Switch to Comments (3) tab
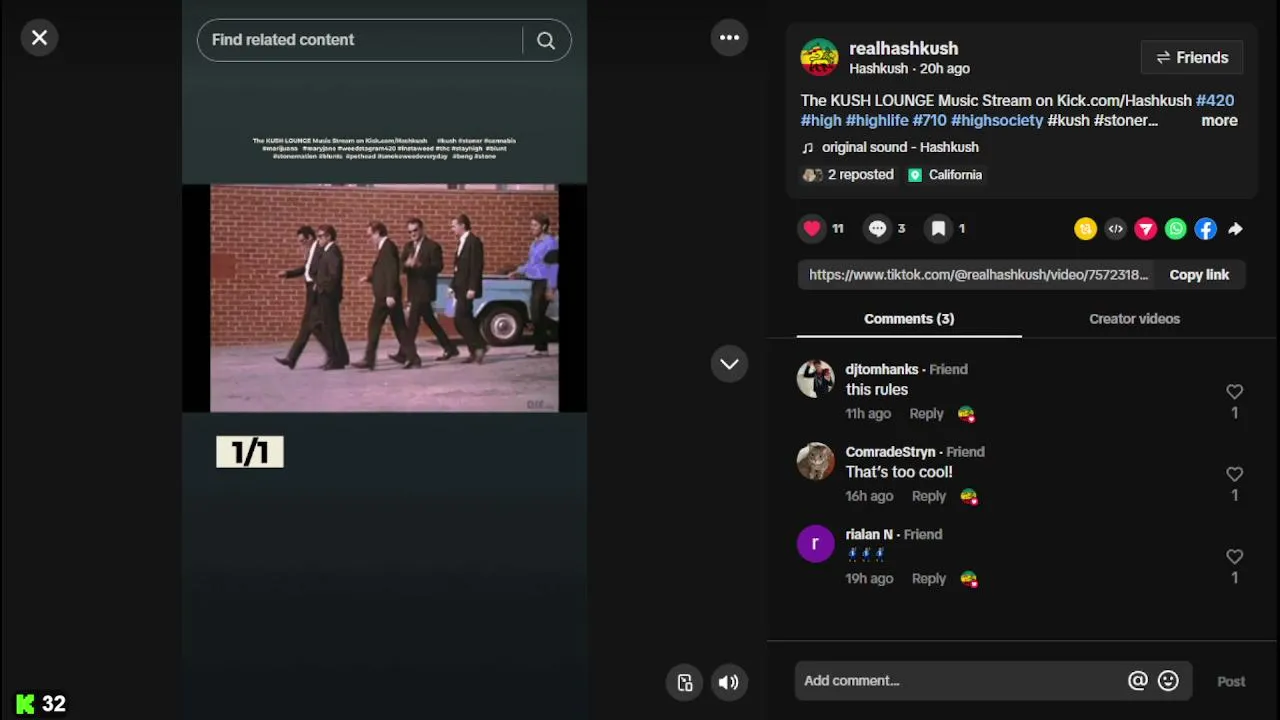This screenshot has width=1280, height=720. (x=909, y=319)
